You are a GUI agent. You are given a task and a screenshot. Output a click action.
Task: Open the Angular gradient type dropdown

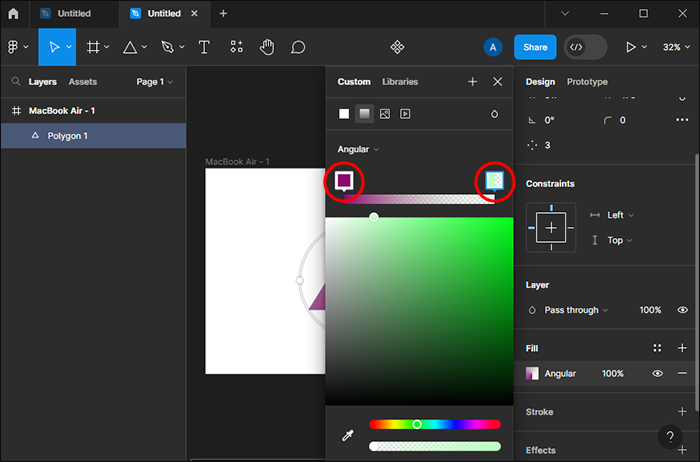[x=358, y=149]
